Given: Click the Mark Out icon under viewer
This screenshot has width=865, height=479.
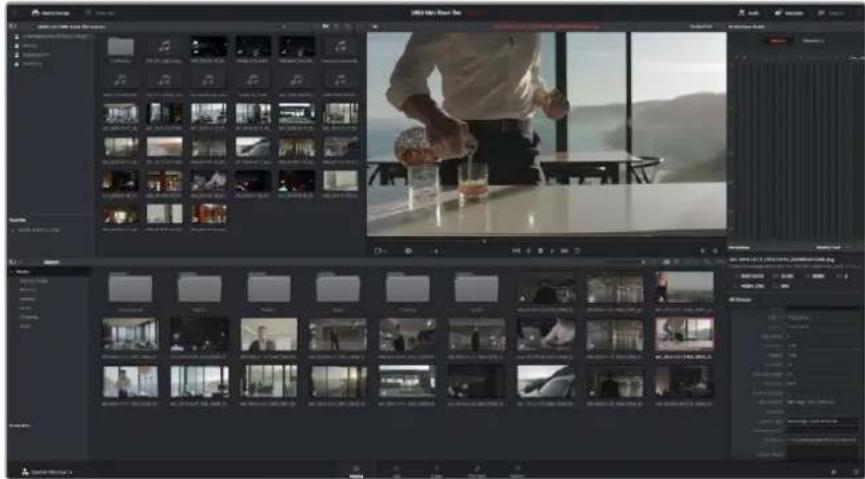Looking at the screenshot, I should (x=716, y=251).
